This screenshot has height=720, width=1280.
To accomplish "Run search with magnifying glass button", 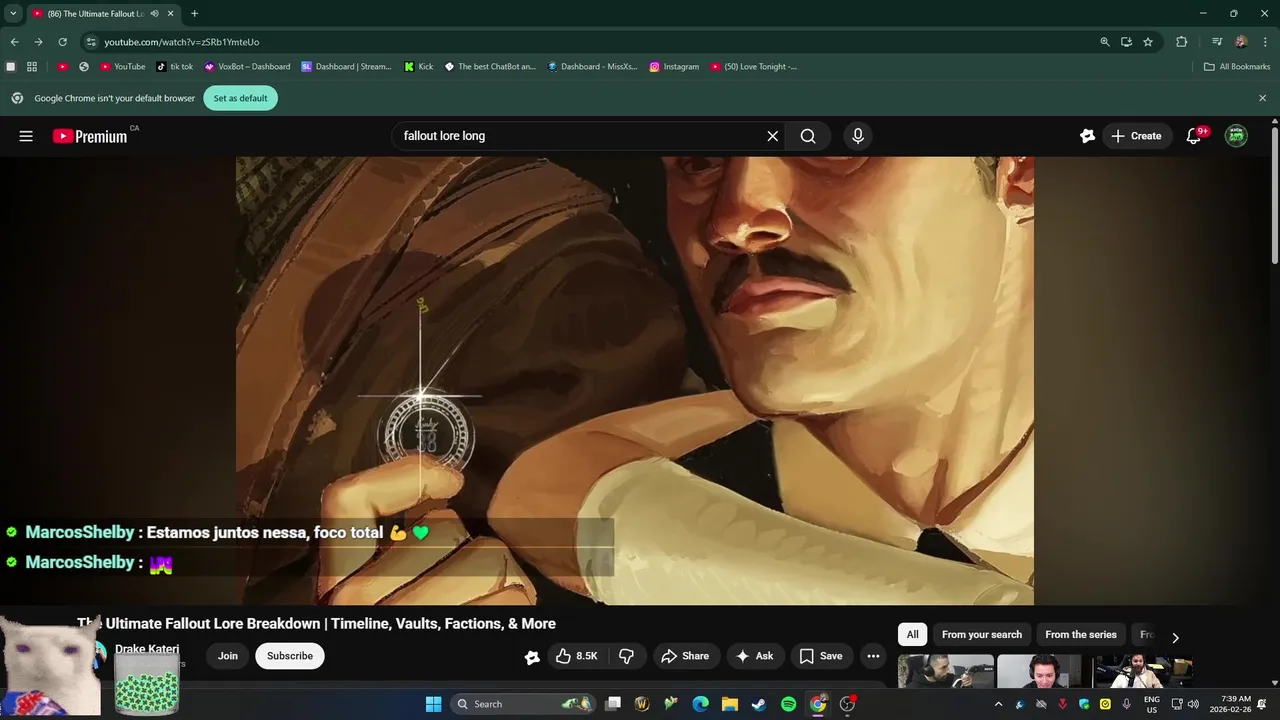I will click(808, 136).
